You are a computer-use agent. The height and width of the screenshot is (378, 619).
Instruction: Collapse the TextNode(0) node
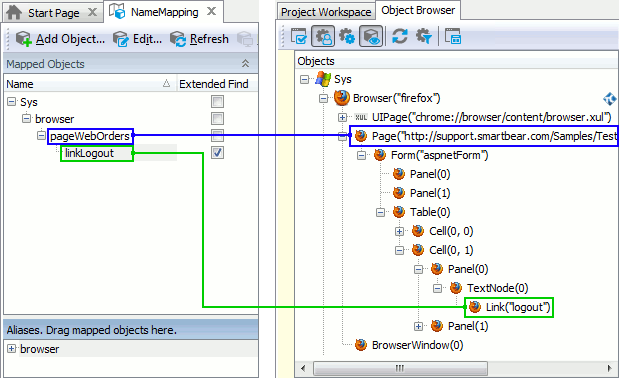click(437, 288)
